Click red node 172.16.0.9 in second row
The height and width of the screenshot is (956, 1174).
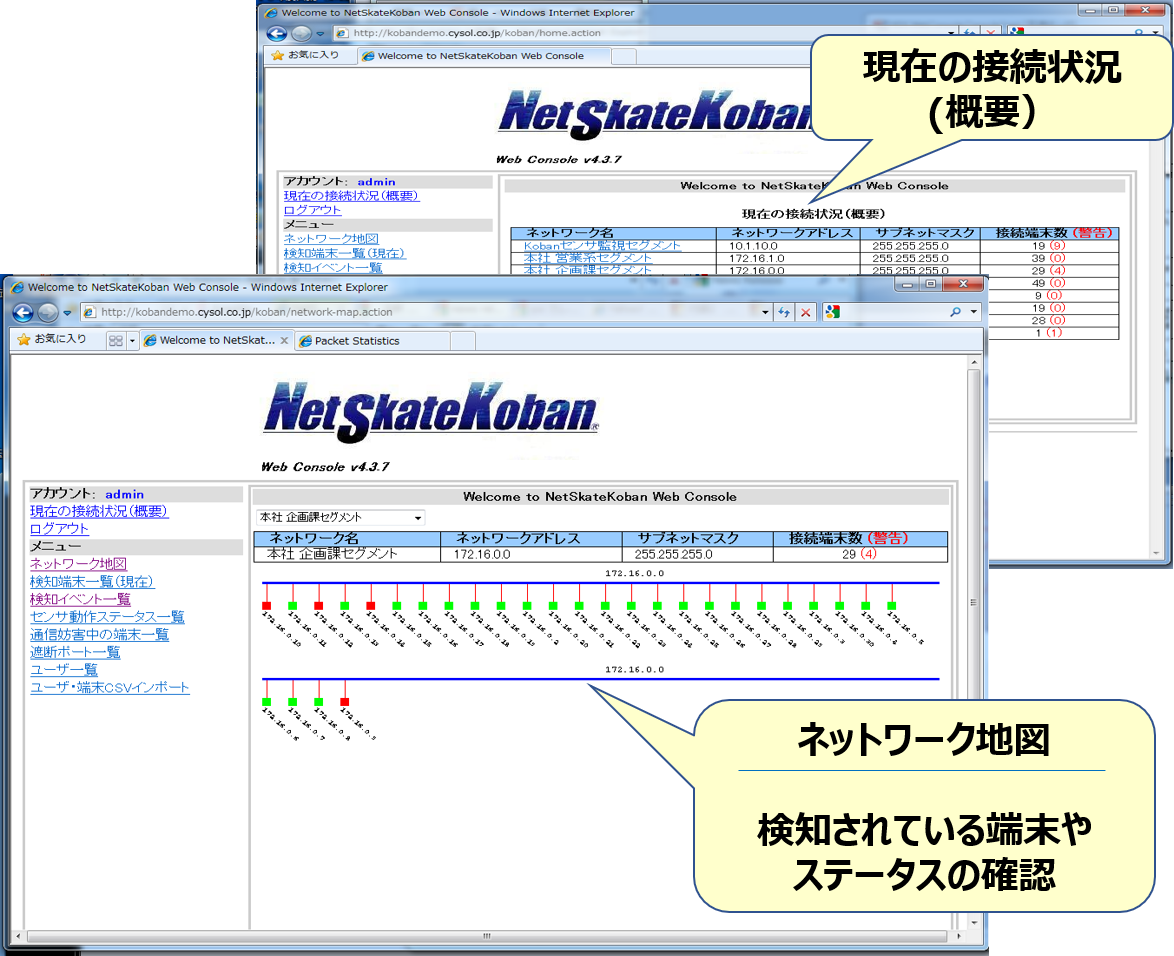(x=344, y=702)
